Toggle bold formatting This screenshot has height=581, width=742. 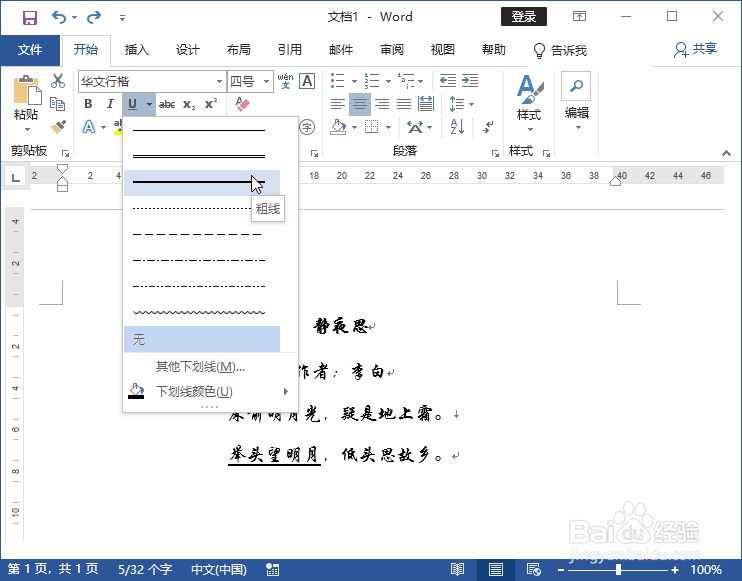point(88,104)
